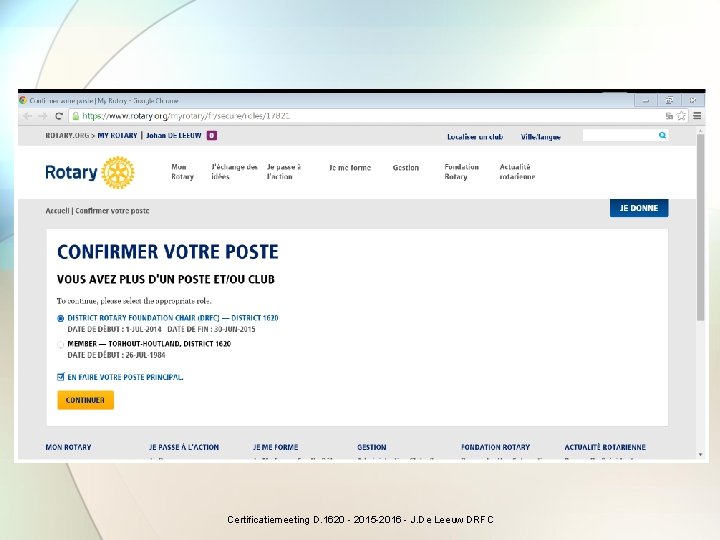Viewport: 720px width, 540px height.
Task: Click the 'En faire votre poste principal' label
Action: click(125, 377)
